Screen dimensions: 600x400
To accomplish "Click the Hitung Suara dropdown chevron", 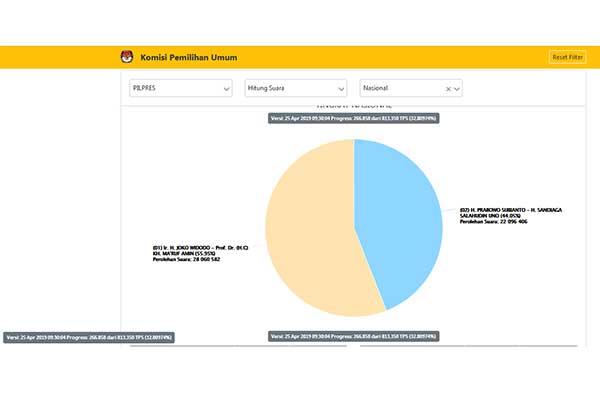I will 340,89.
